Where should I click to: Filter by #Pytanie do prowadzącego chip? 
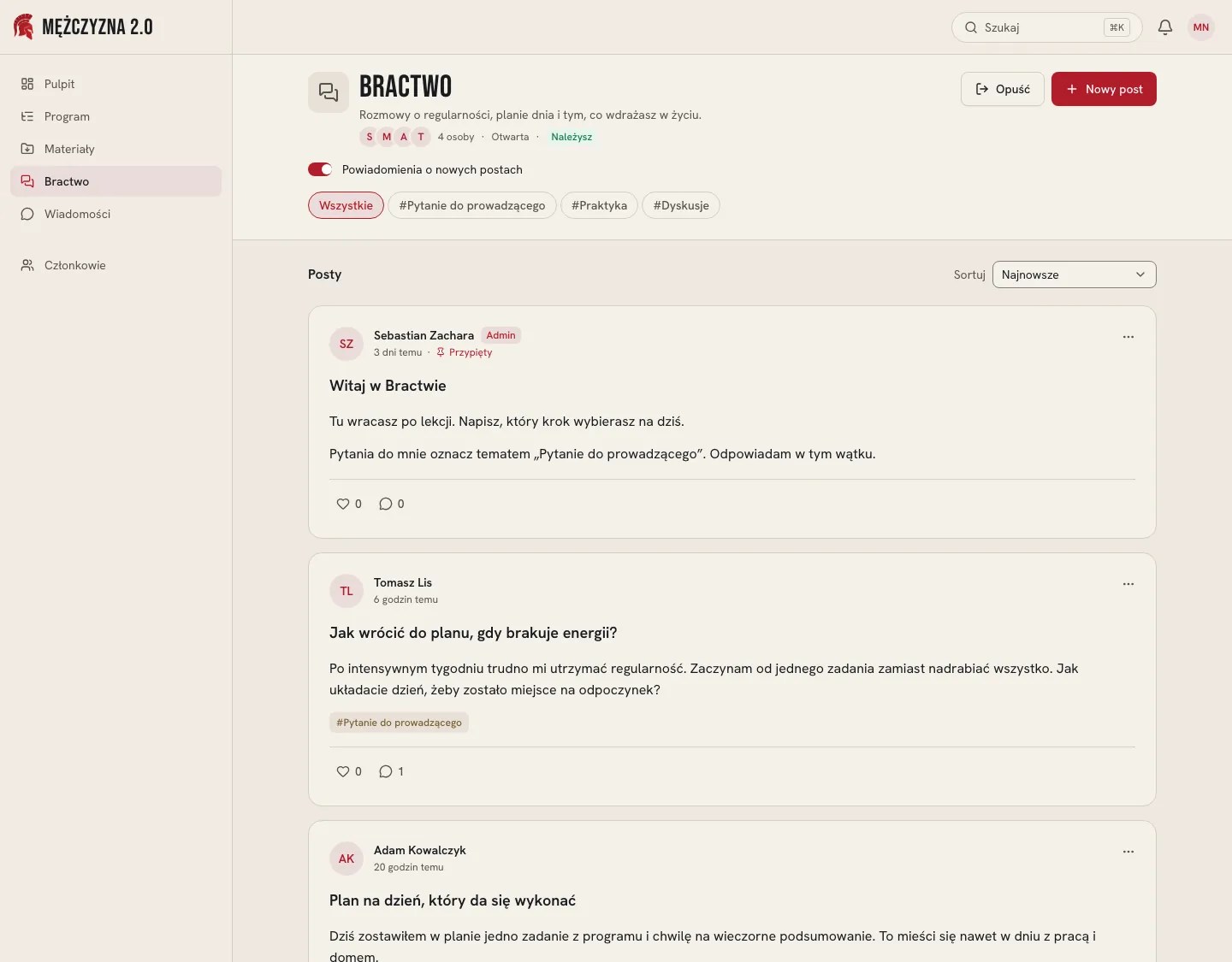(472, 205)
